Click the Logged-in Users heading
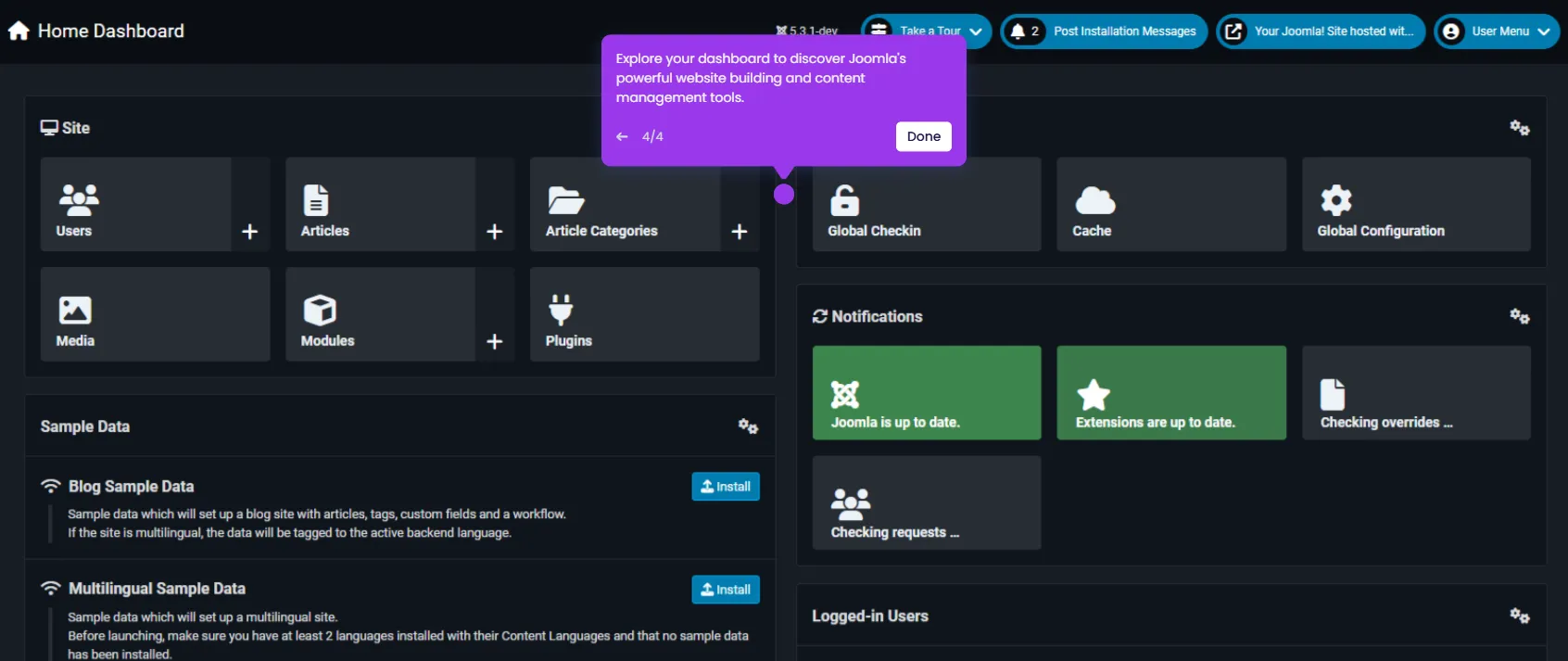 point(870,616)
